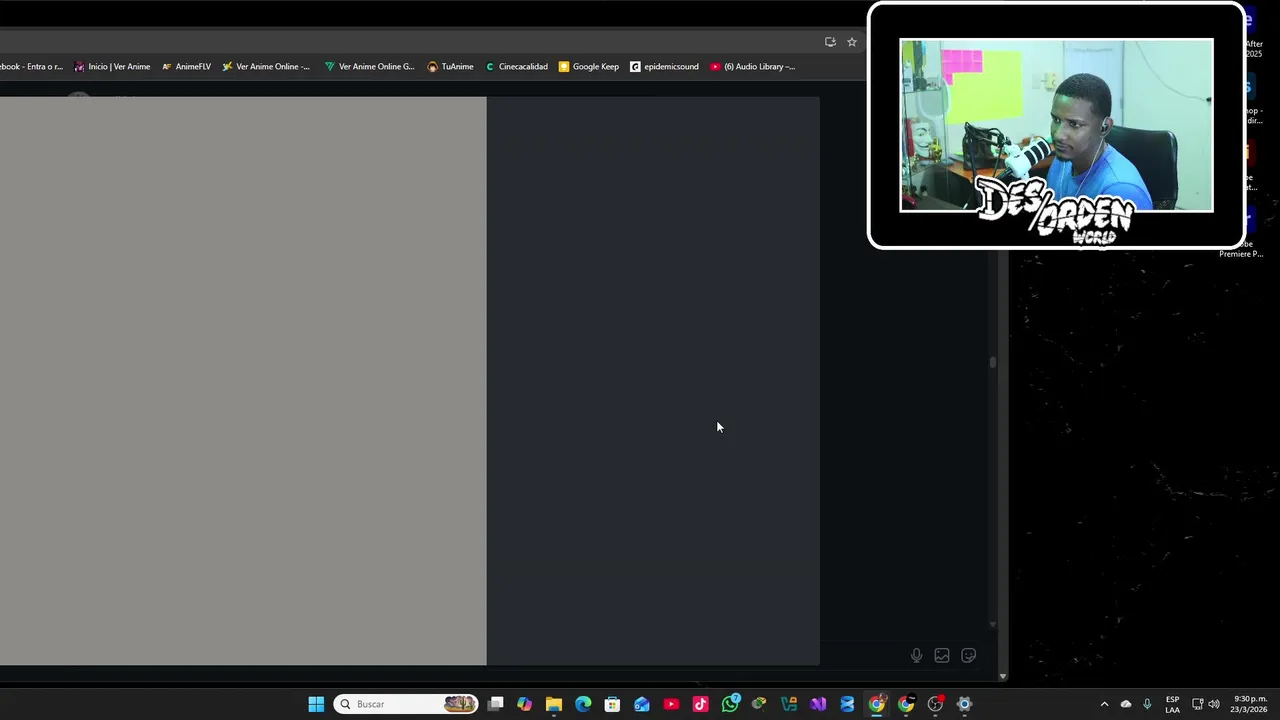Open the YouTube app from the taskbar

(x=671, y=704)
